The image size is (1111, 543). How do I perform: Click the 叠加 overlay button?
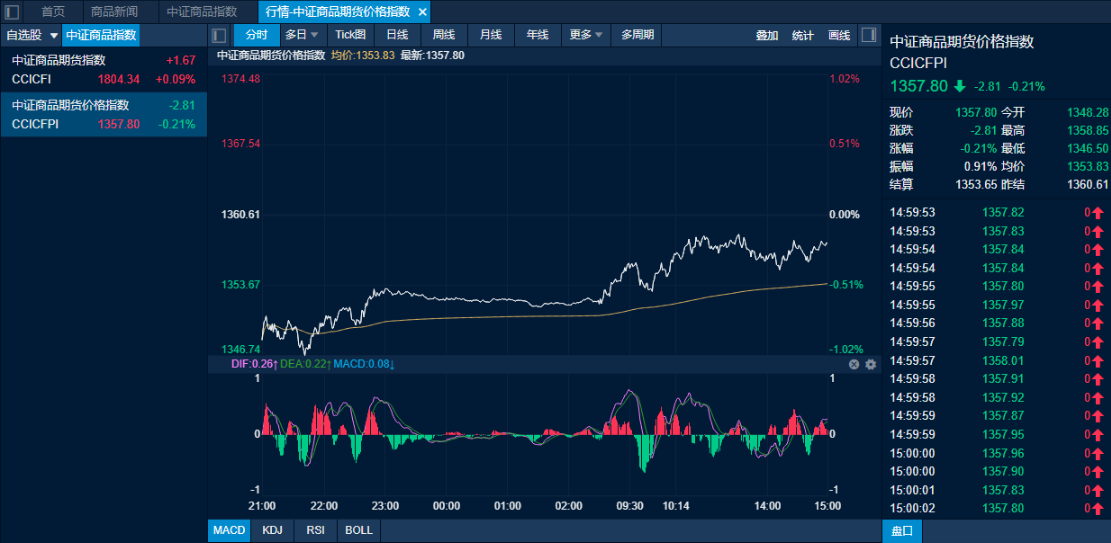pos(766,35)
